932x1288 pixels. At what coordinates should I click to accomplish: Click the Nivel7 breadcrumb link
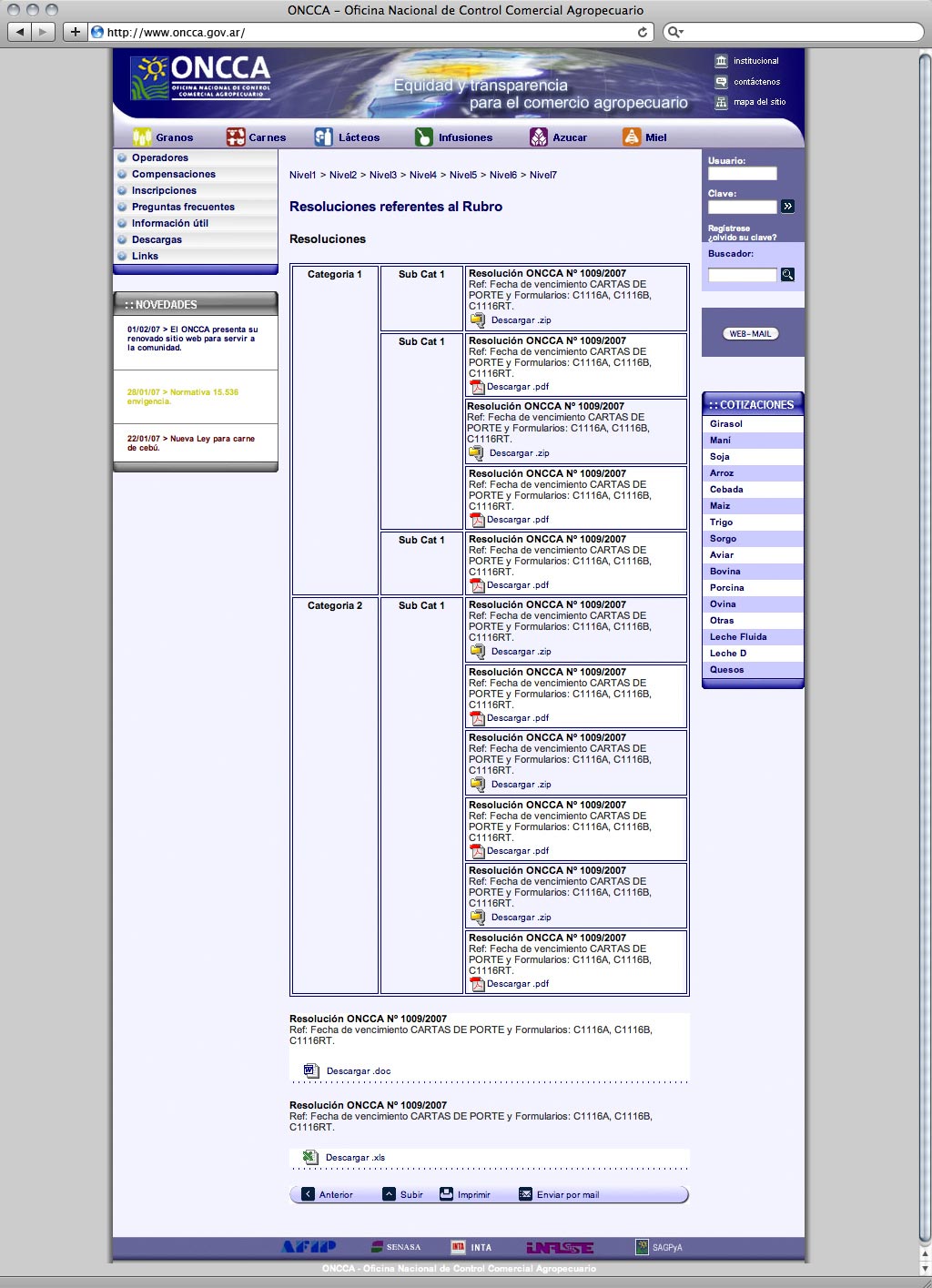[x=543, y=175]
